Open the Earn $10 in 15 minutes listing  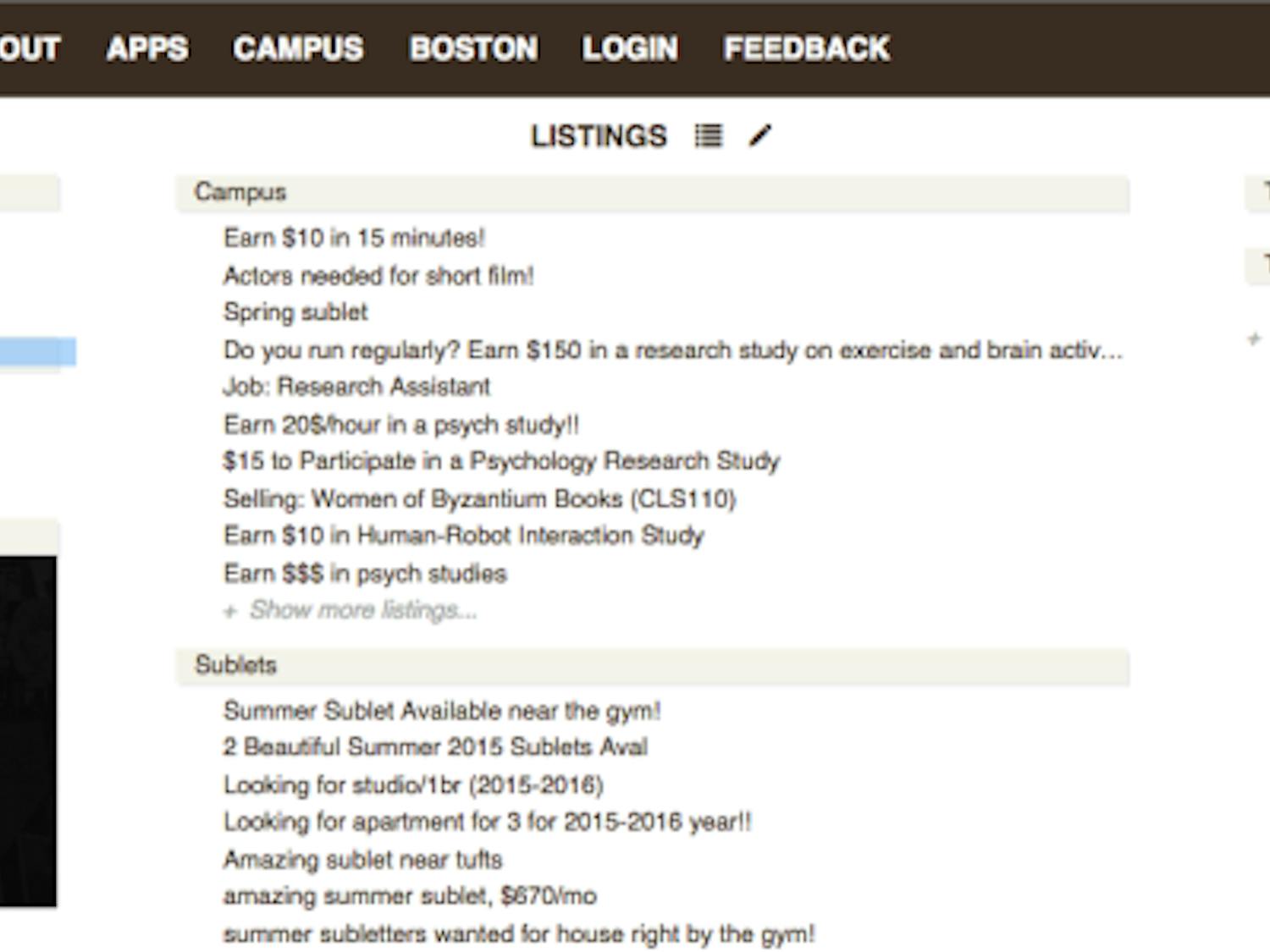353,239
